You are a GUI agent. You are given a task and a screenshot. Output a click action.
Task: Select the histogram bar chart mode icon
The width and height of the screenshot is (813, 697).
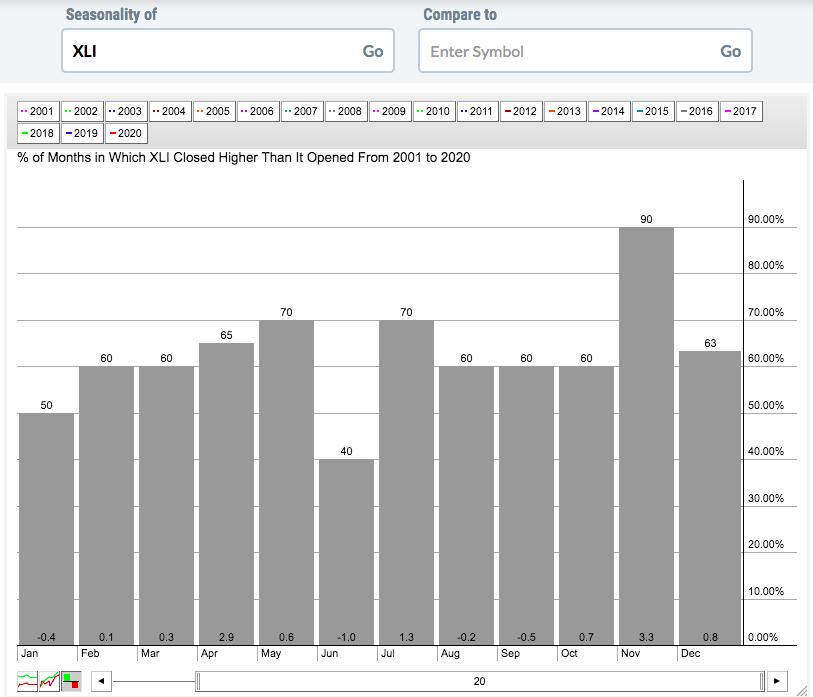(71, 681)
